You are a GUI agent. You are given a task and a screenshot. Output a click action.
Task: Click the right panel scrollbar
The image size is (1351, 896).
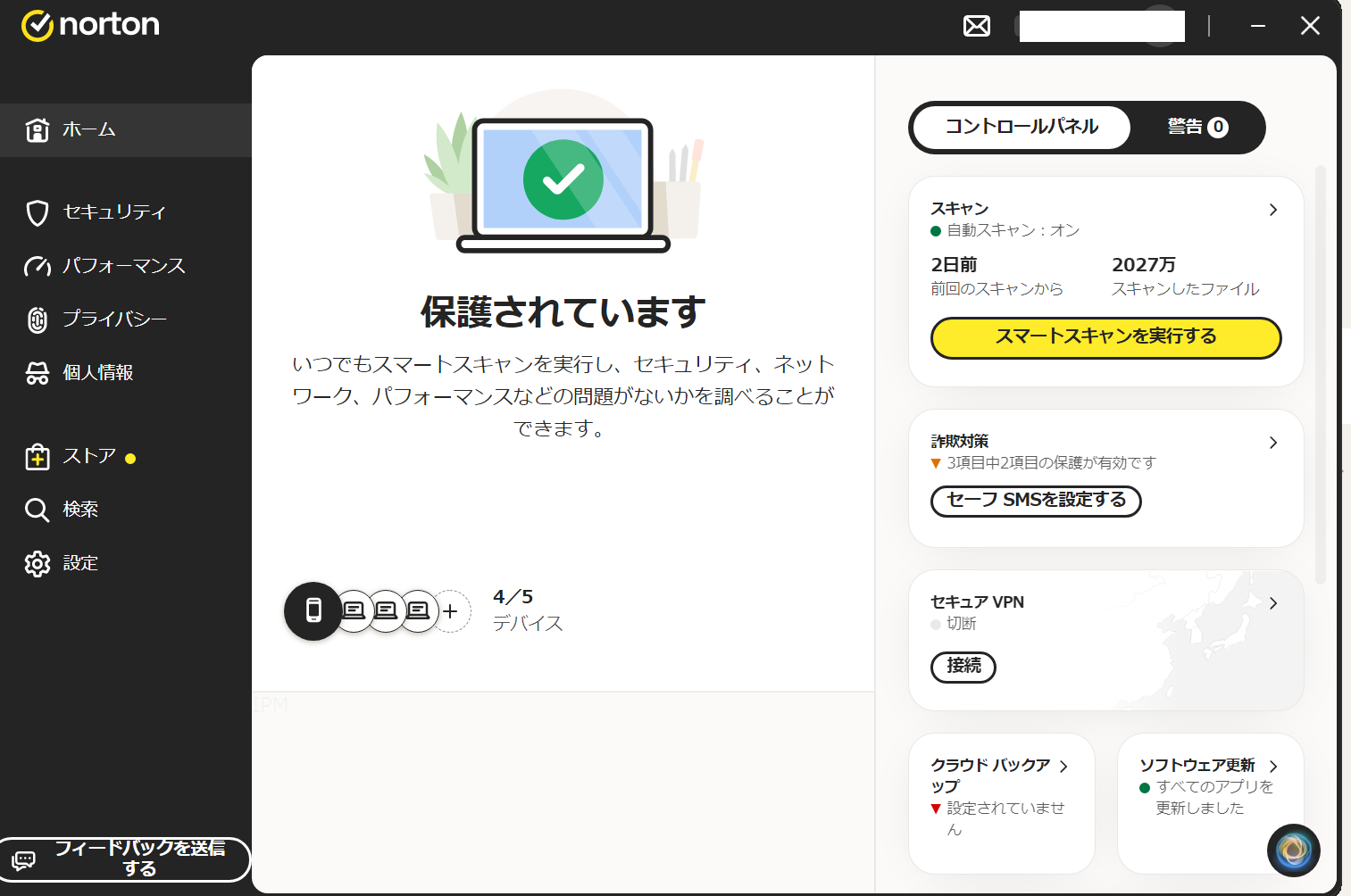[x=1321, y=375]
